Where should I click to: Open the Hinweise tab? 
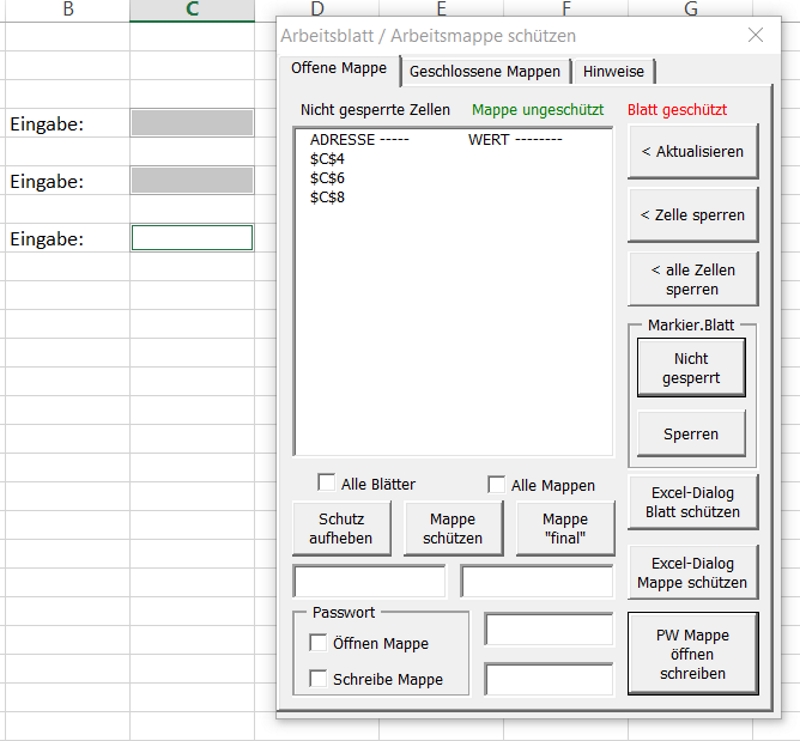(x=615, y=72)
